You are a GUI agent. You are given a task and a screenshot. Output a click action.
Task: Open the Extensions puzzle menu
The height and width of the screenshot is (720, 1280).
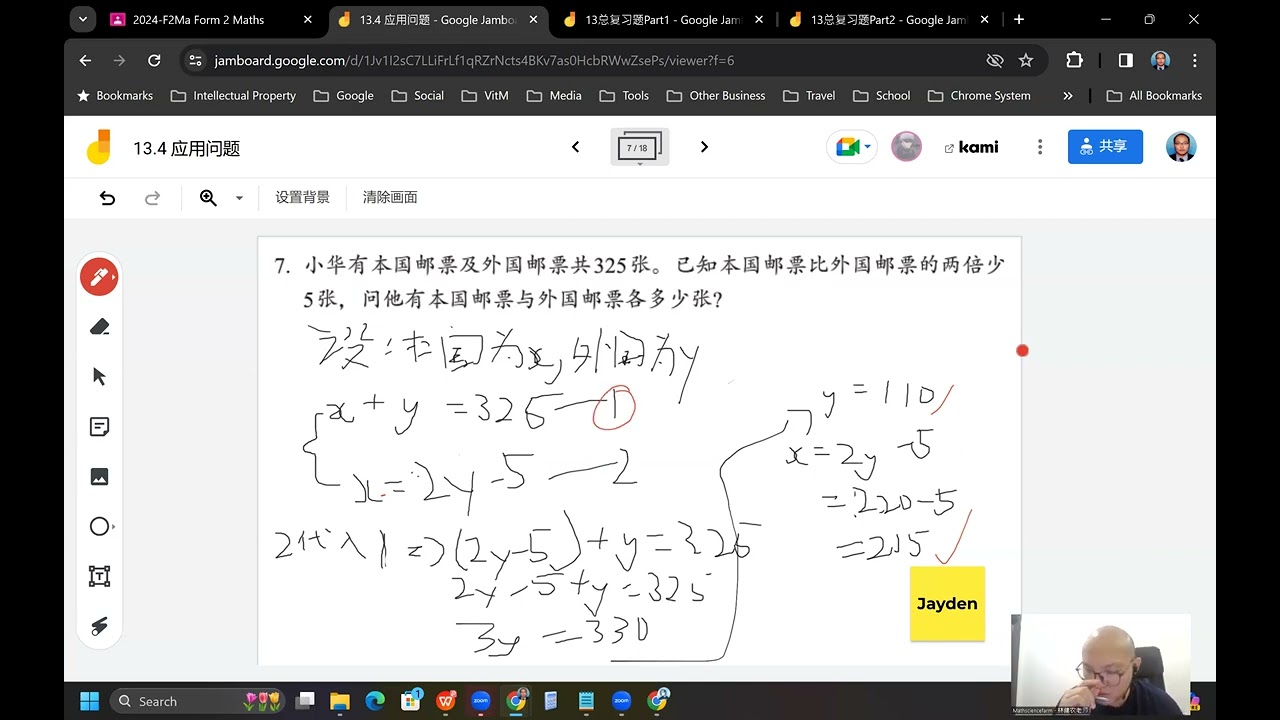pyautogui.click(x=1074, y=61)
